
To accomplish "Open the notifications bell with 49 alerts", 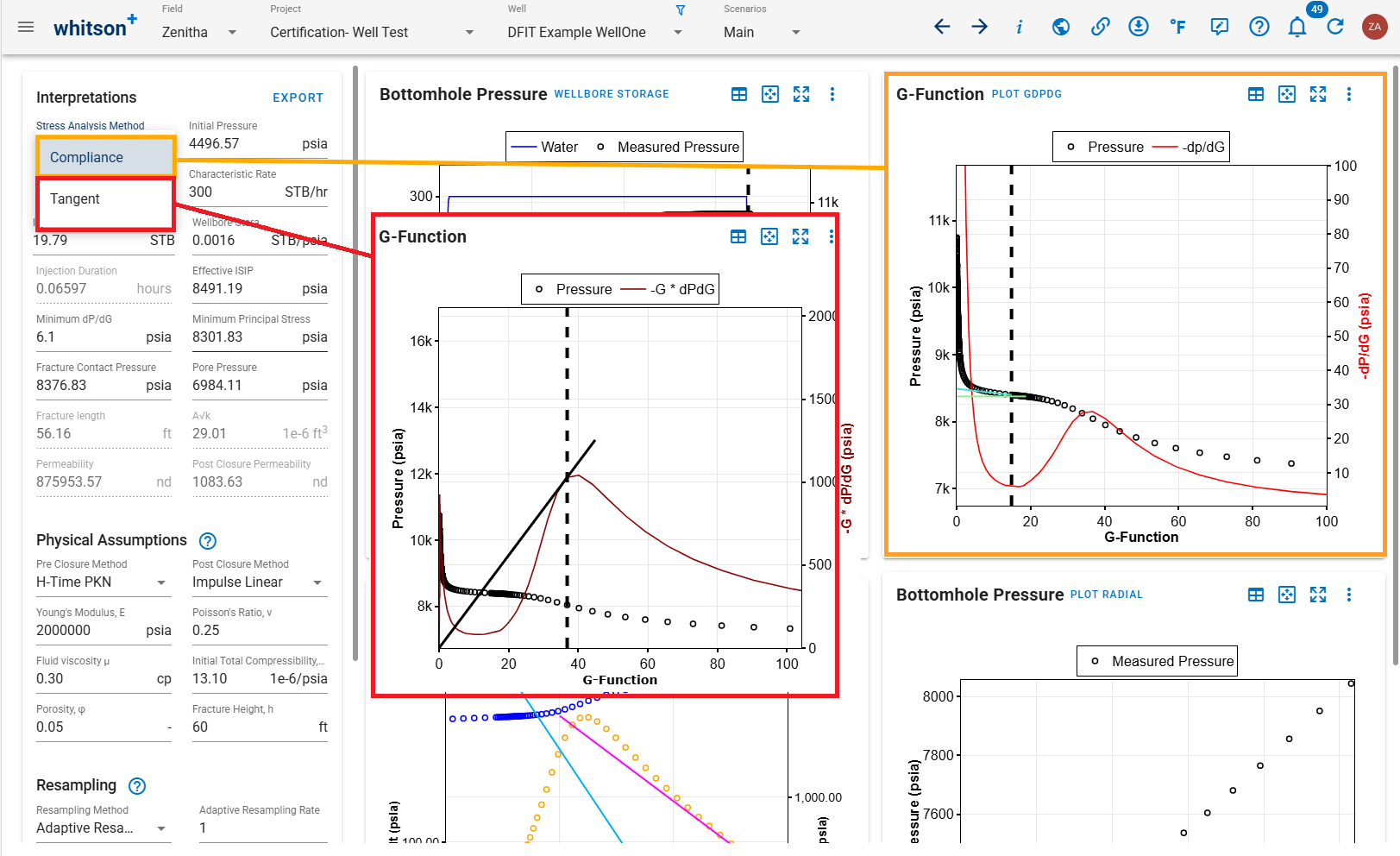I will coord(1297,27).
